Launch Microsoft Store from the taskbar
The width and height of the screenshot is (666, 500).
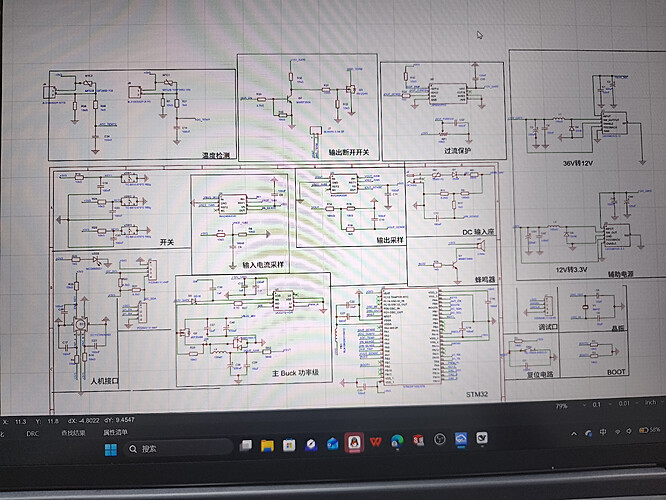(289, 445)
